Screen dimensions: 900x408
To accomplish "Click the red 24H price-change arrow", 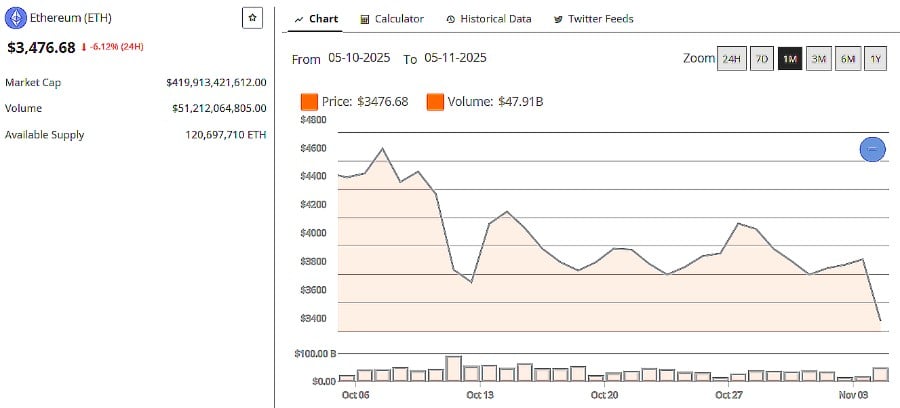I will coord(83,47).
